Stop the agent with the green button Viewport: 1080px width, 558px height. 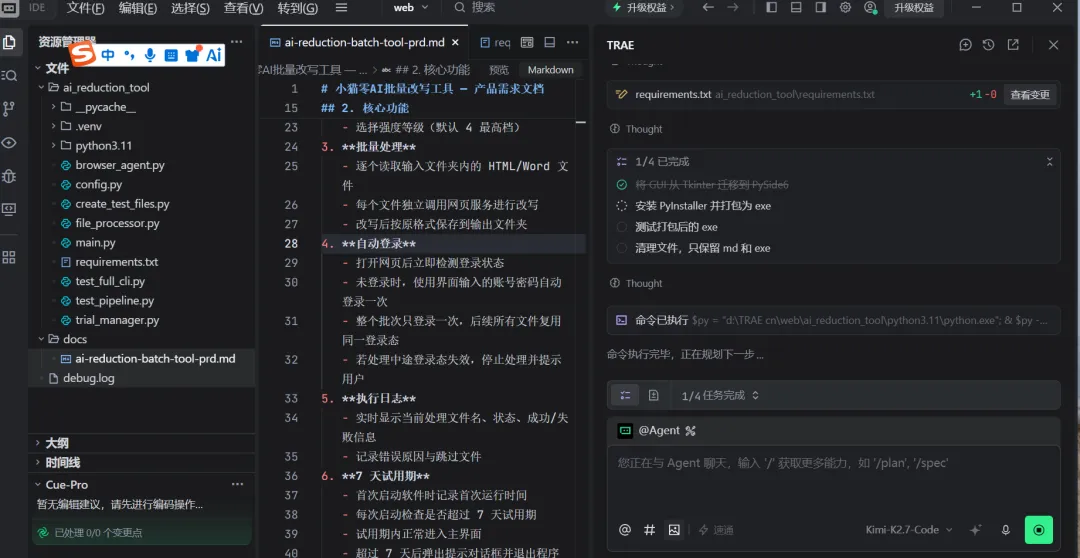coord(1039,530)
